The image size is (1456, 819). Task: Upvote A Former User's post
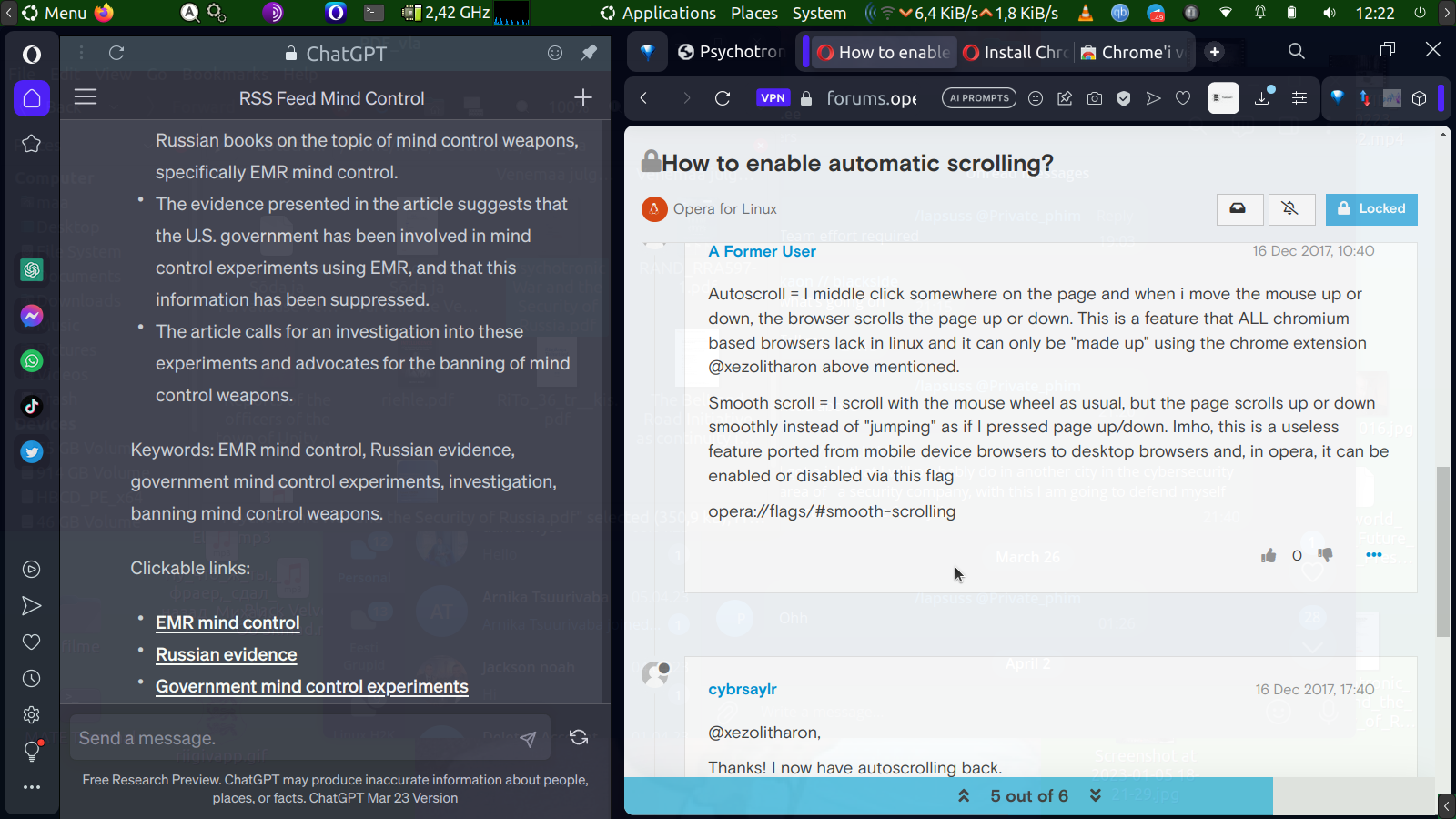[x=1269, y=555]
